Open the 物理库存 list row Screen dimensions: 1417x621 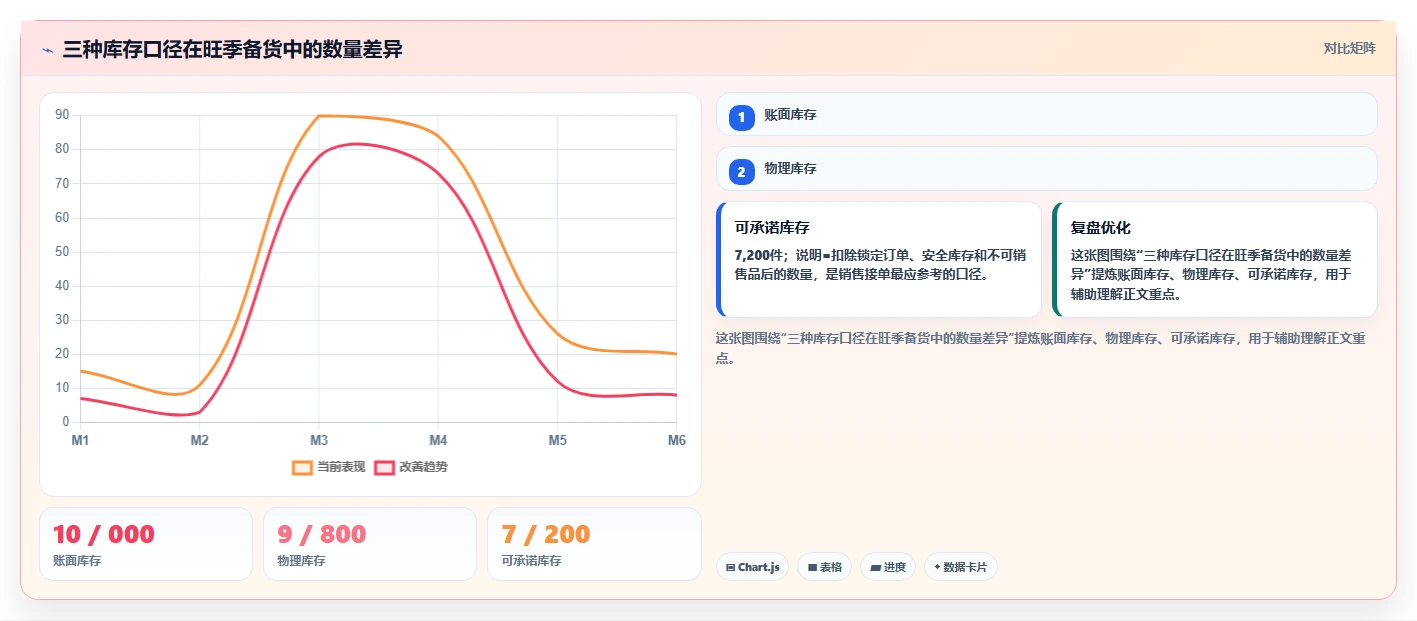point(1046,169)
